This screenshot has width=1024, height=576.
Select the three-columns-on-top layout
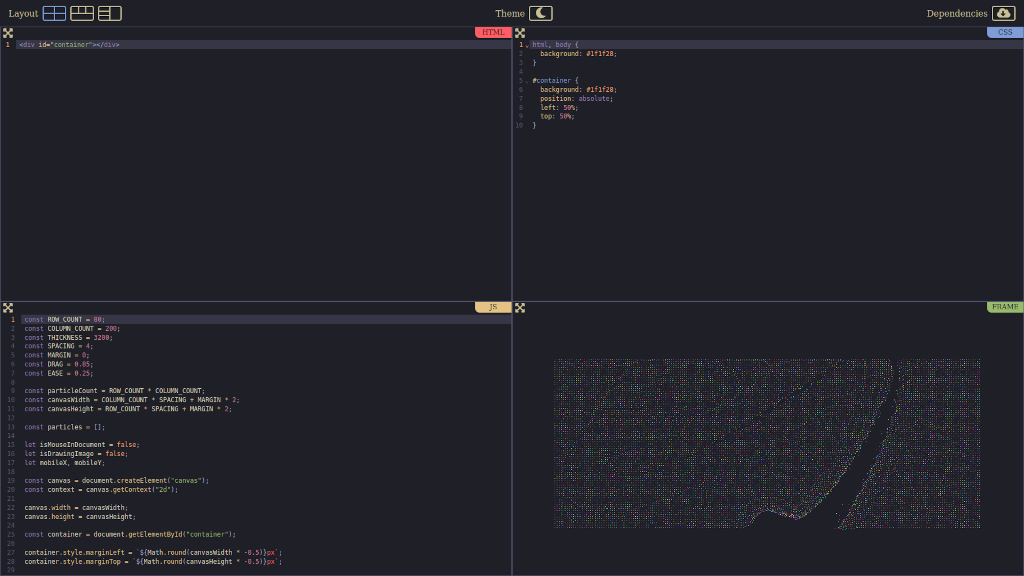coord(82,13)
